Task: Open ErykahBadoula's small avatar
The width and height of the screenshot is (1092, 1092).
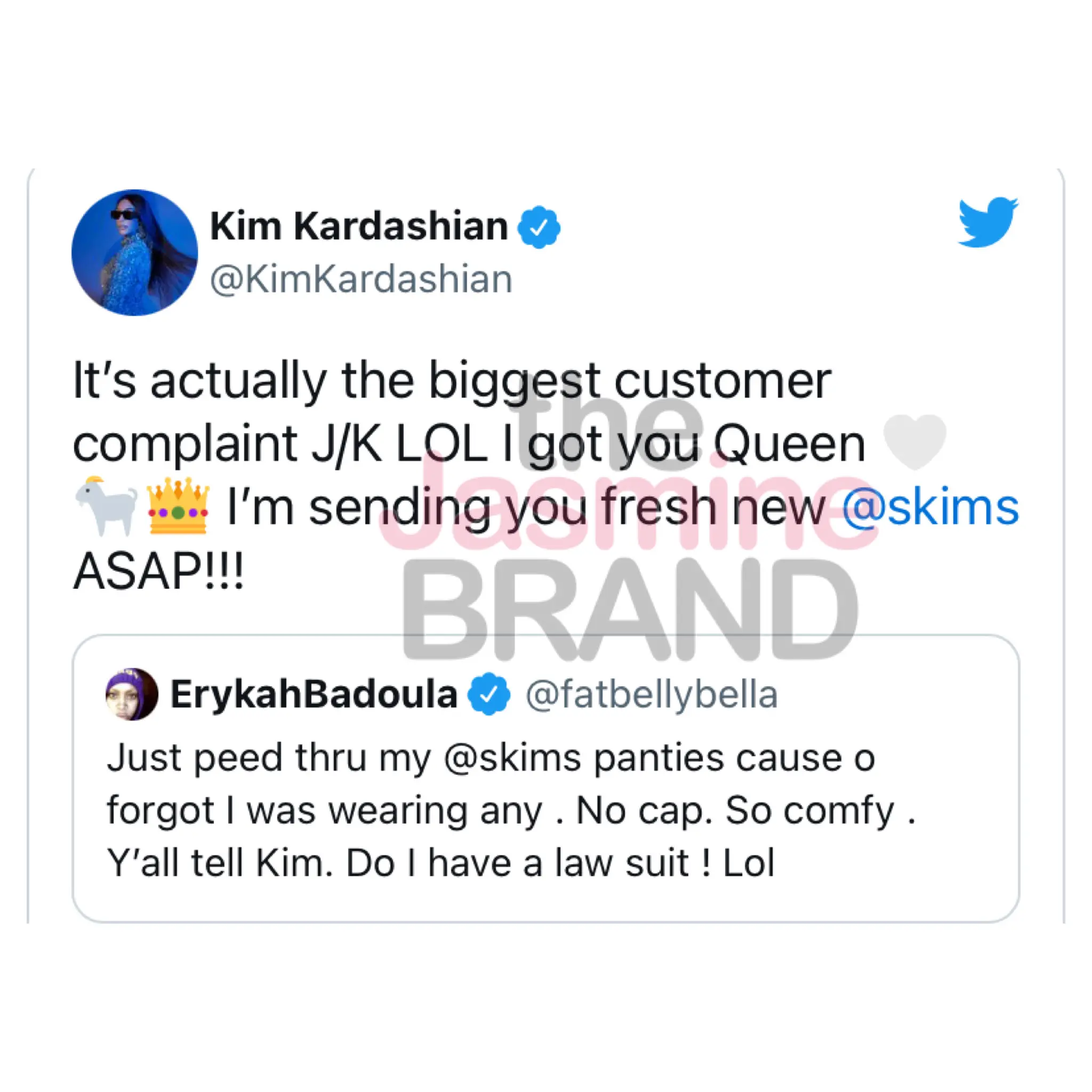Action: coord(132,694)
